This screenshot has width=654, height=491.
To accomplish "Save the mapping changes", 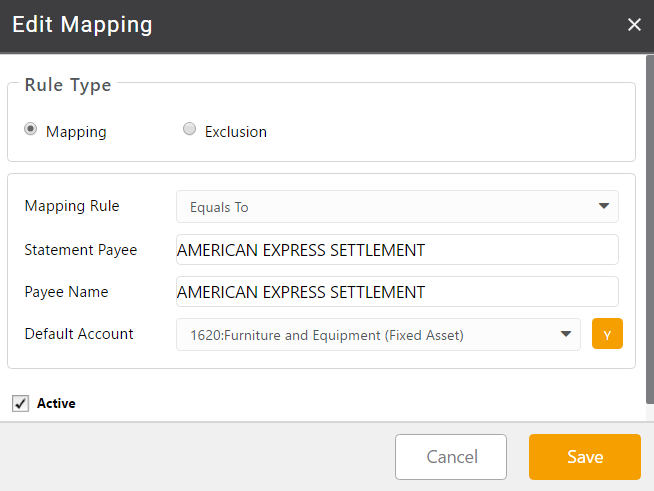I will 585,457.
